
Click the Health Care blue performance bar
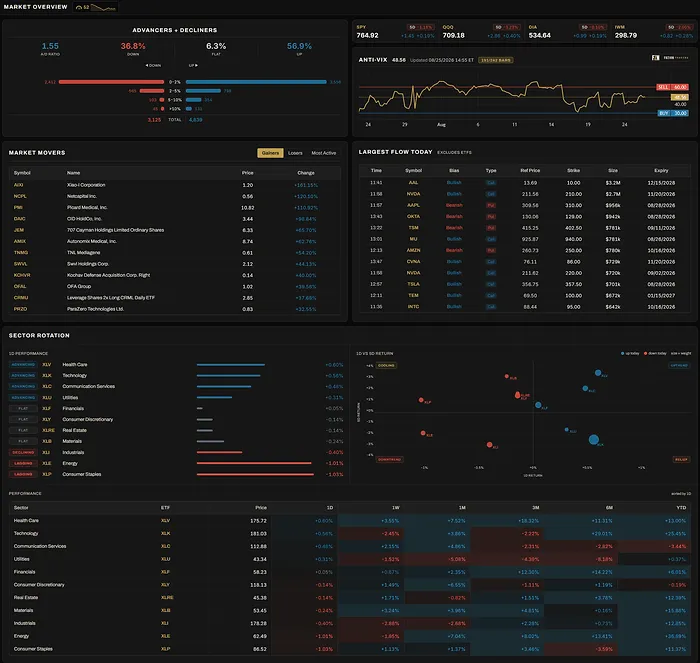(231, 365)
